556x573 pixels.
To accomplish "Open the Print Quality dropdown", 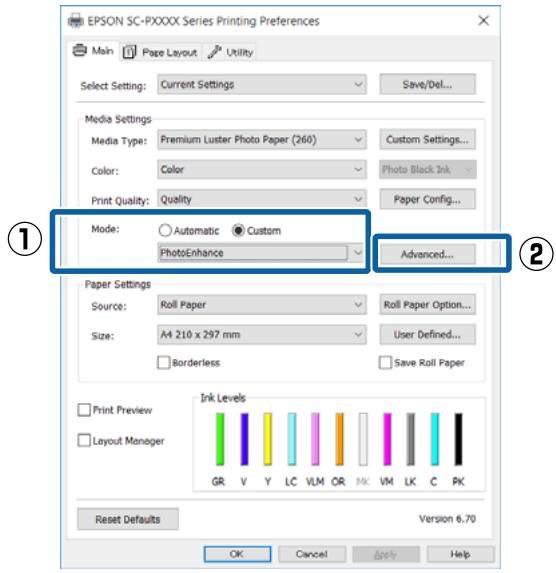I will [262, 199].
